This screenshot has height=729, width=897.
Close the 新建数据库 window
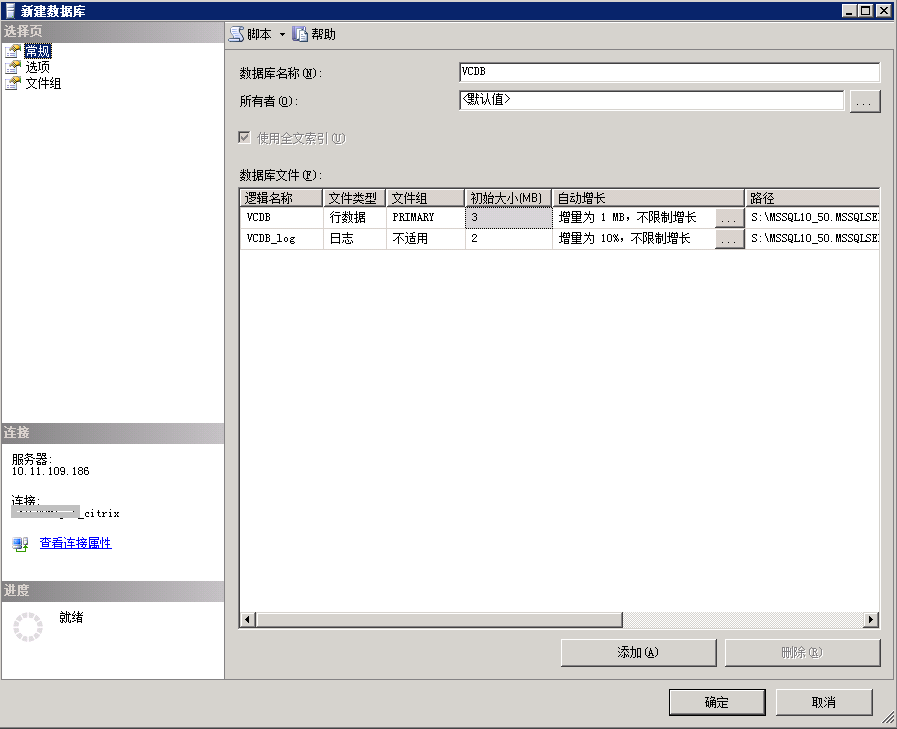pyautogui.click(x=883, y=10)
